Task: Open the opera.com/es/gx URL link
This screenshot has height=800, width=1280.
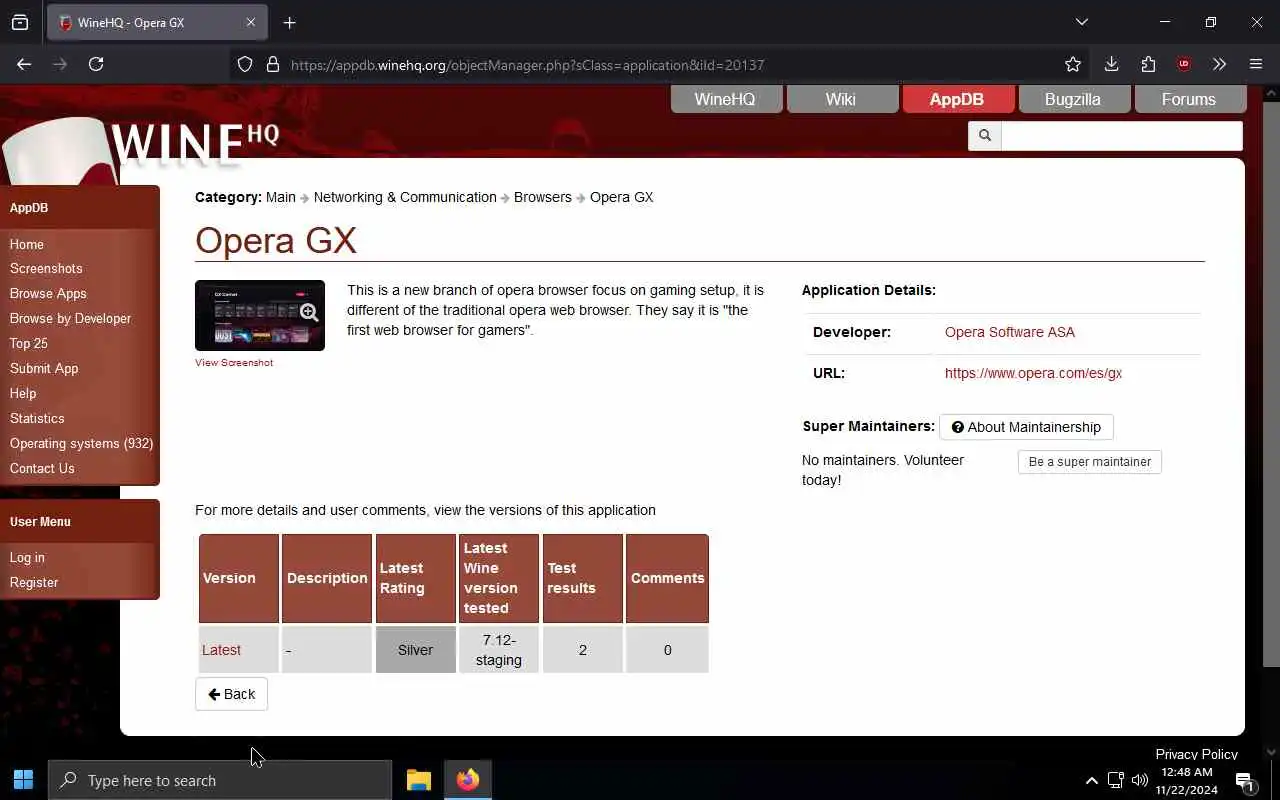Action: [x=1033, y=373]
